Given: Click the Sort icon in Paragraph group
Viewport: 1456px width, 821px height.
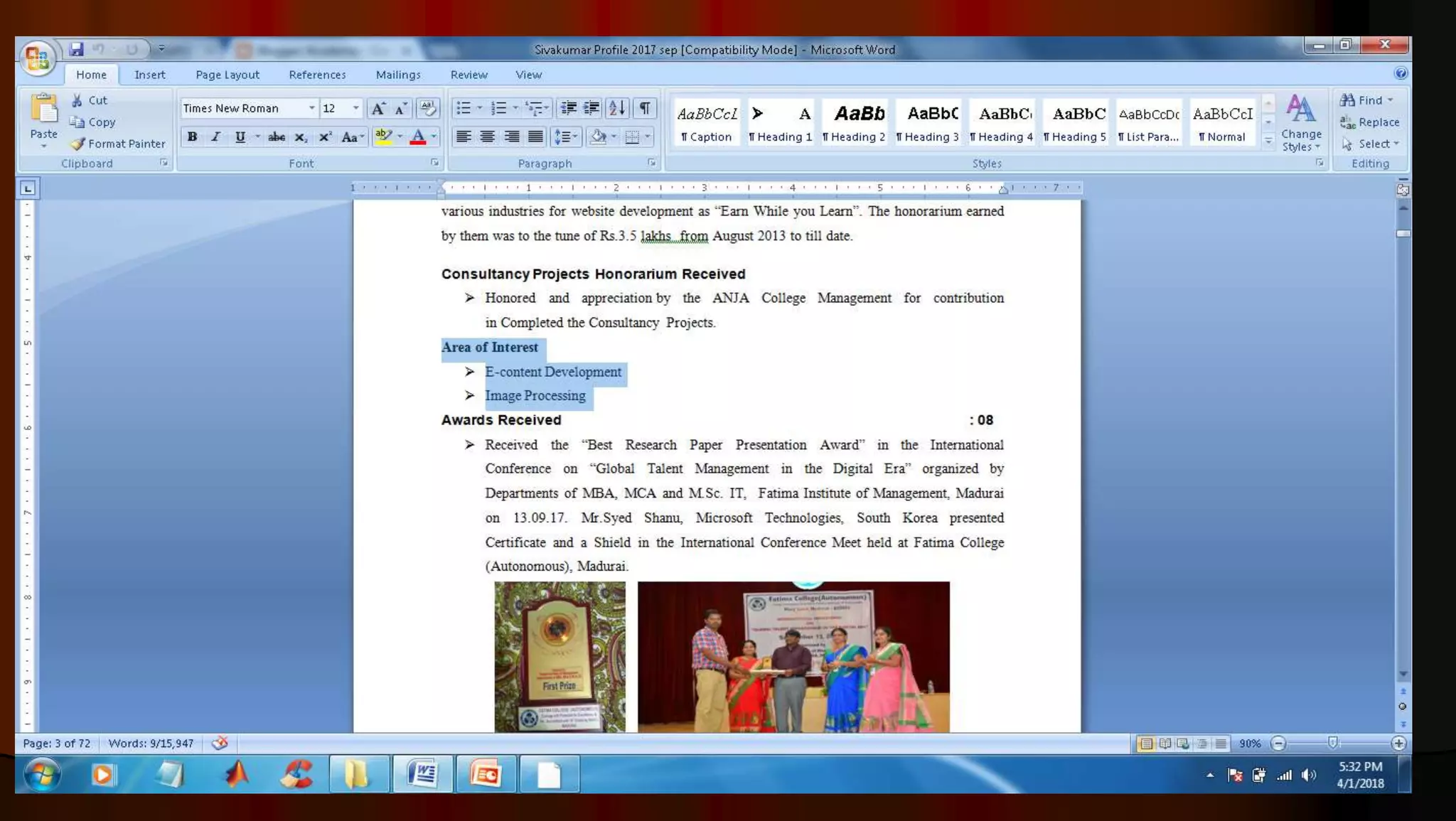Looking at the screenshot, I should pos(617,108).
